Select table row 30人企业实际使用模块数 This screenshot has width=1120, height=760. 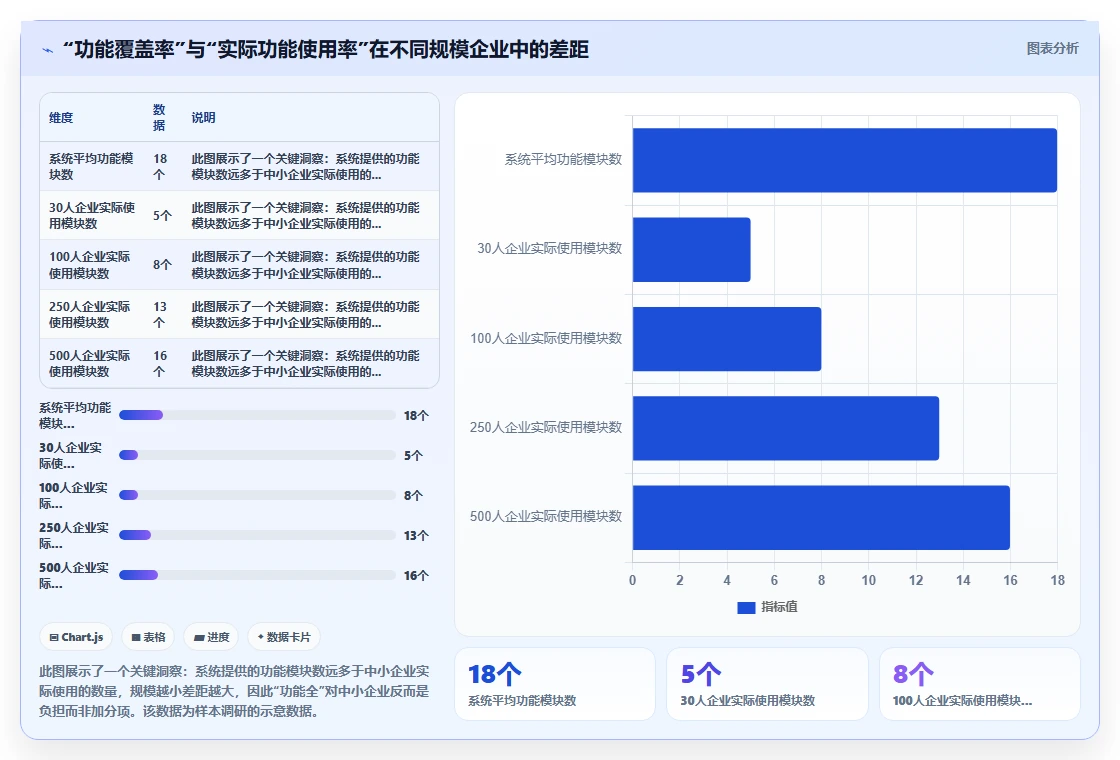(x=239, y=215)
